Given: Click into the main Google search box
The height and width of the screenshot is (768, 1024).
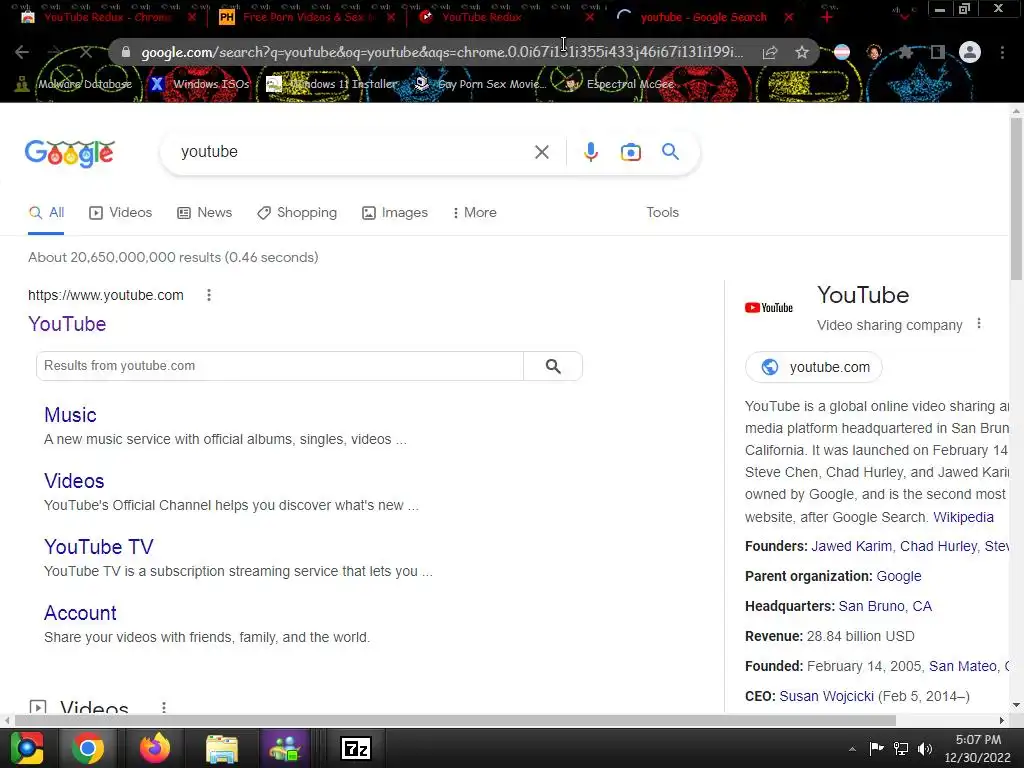Looking at the screenshot, I should 353,152.
